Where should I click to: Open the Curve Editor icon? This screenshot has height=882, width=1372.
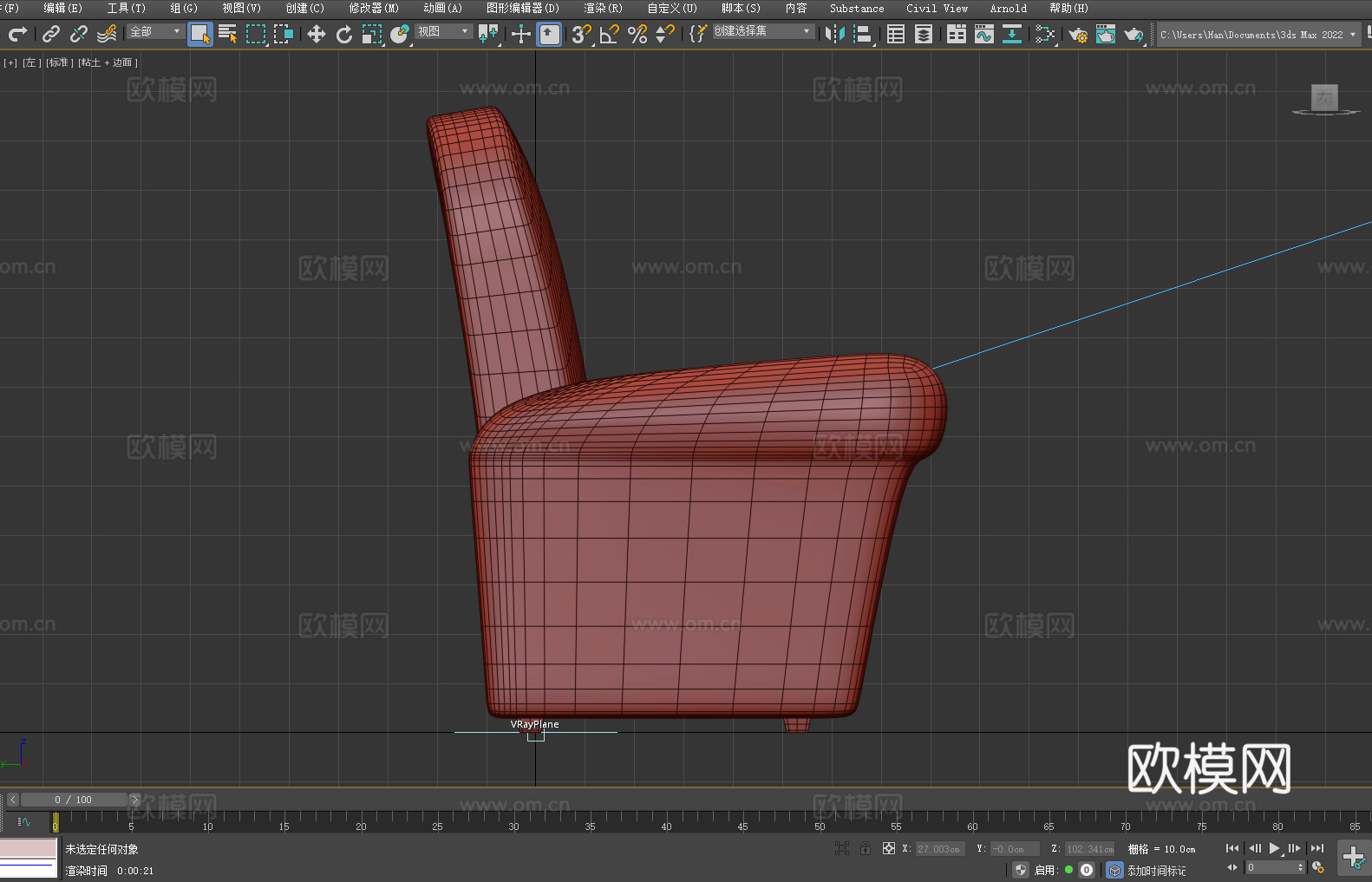click(984, 34)
